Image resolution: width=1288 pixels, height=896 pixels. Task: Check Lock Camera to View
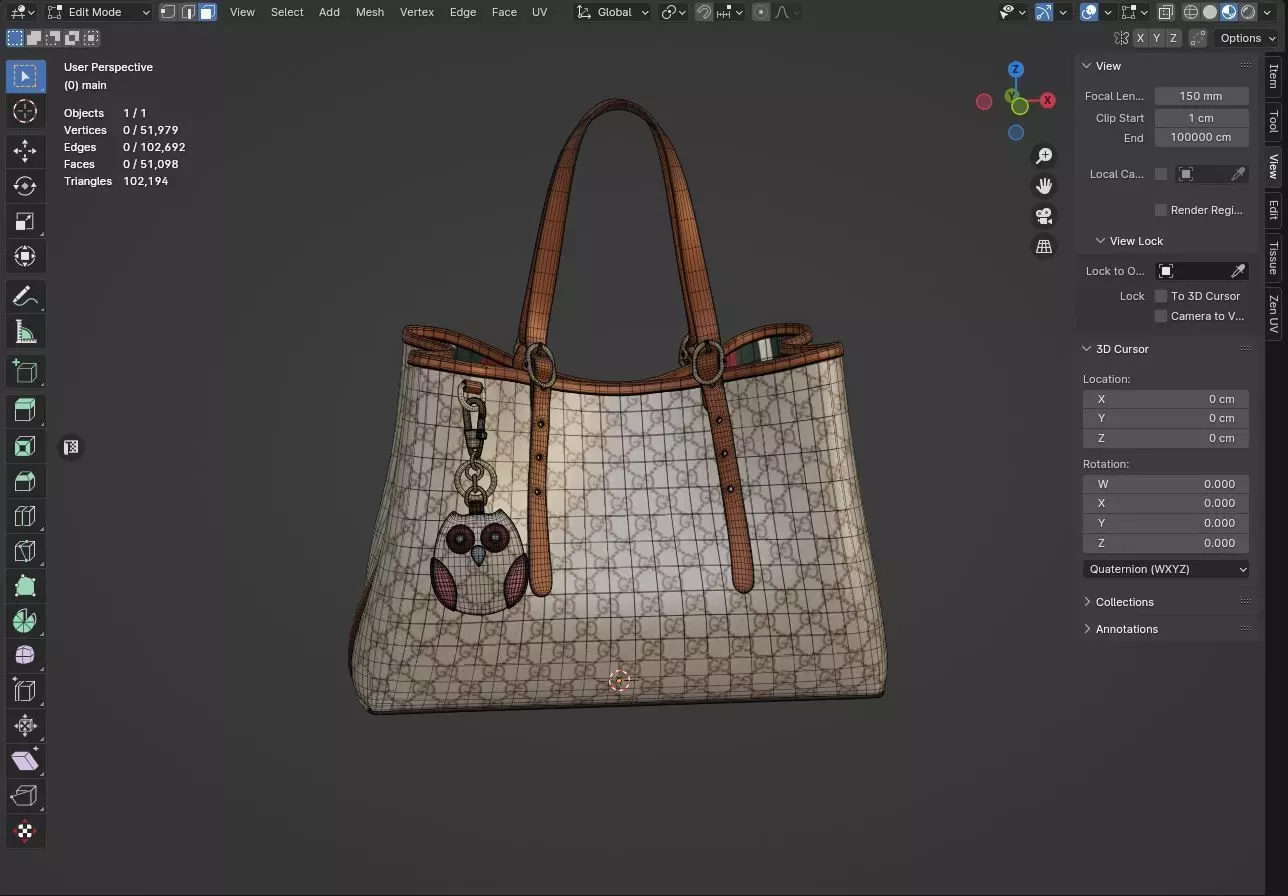[x=1161, y=316]
